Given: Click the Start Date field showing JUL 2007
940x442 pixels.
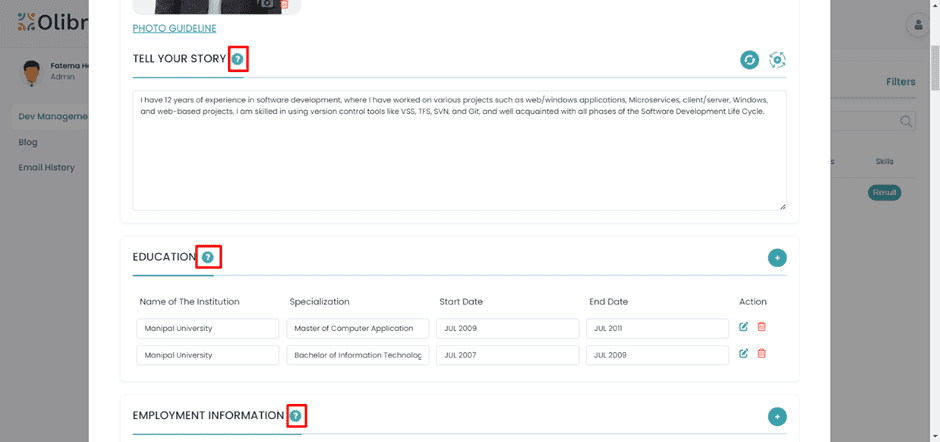Looking at the screenshot, I should pyautogui.click(x=507, y=355).
